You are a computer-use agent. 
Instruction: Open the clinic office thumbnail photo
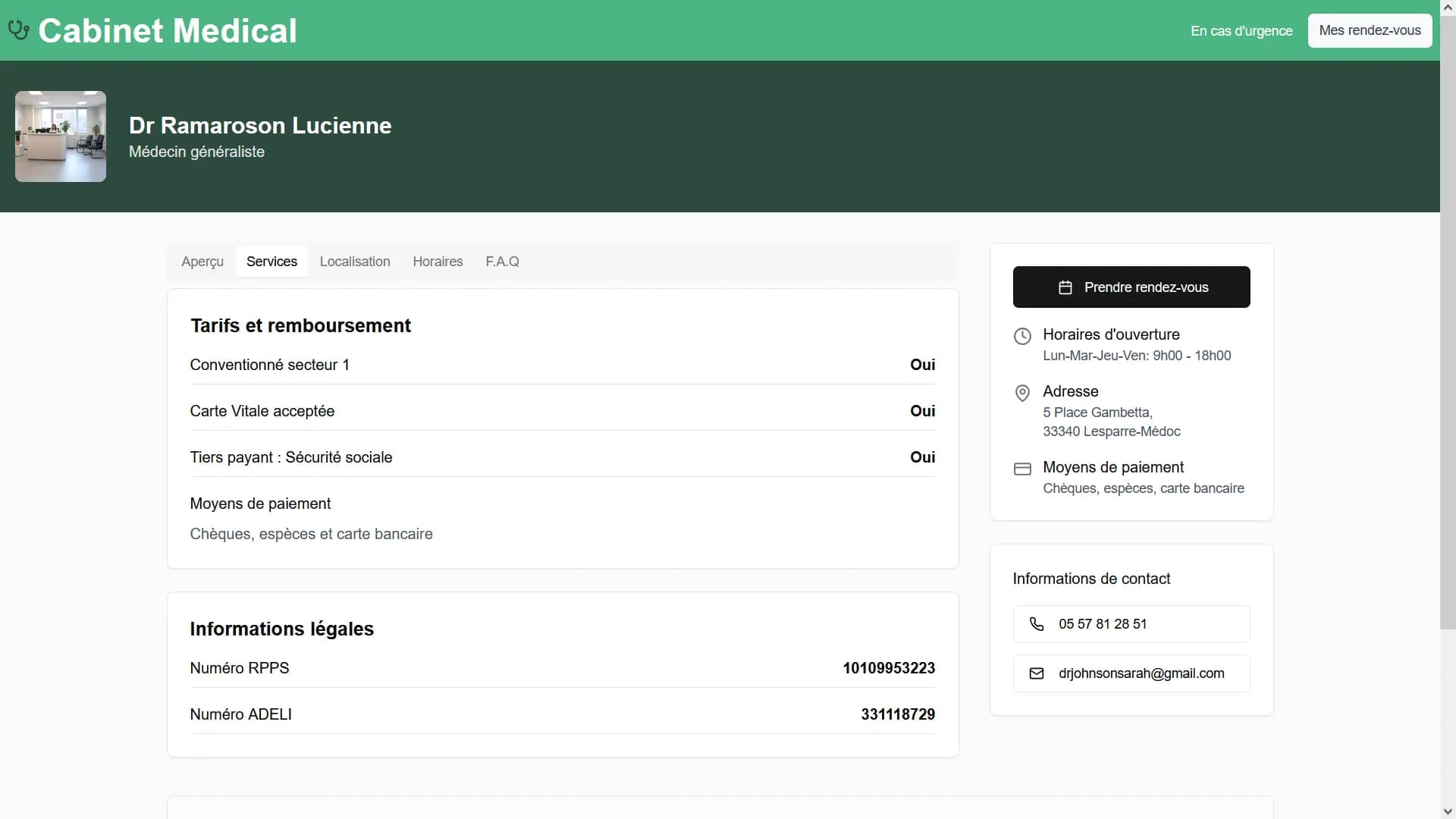(61, 136)
